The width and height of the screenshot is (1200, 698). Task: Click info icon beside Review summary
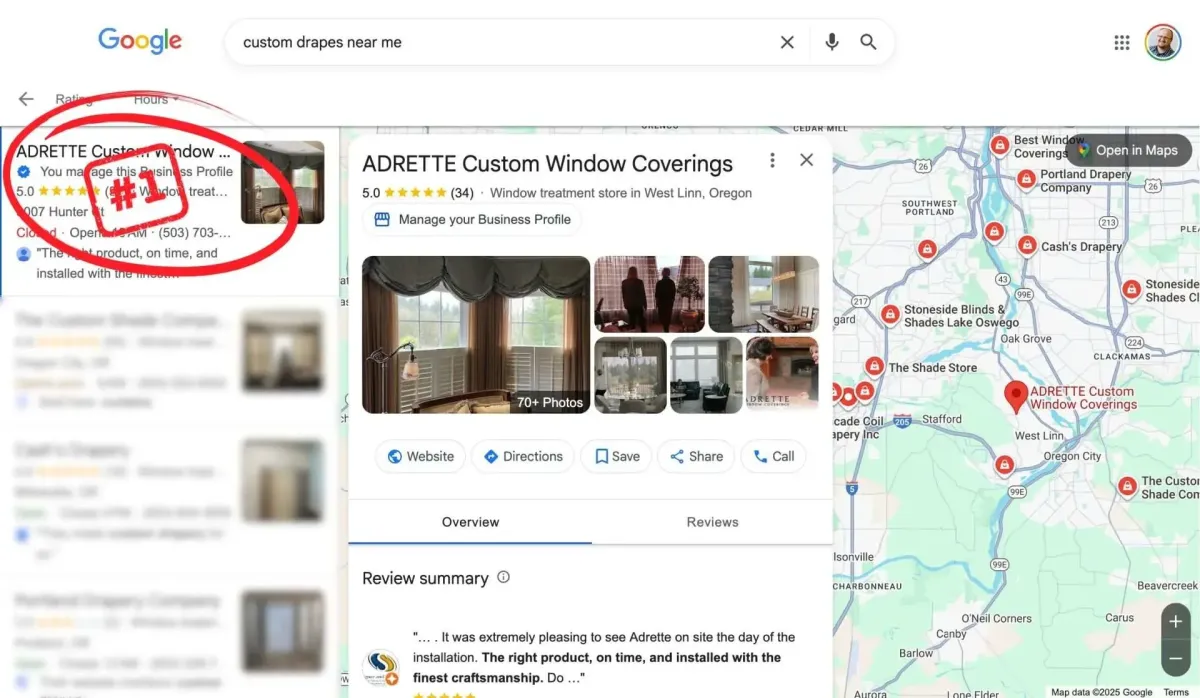503,577
